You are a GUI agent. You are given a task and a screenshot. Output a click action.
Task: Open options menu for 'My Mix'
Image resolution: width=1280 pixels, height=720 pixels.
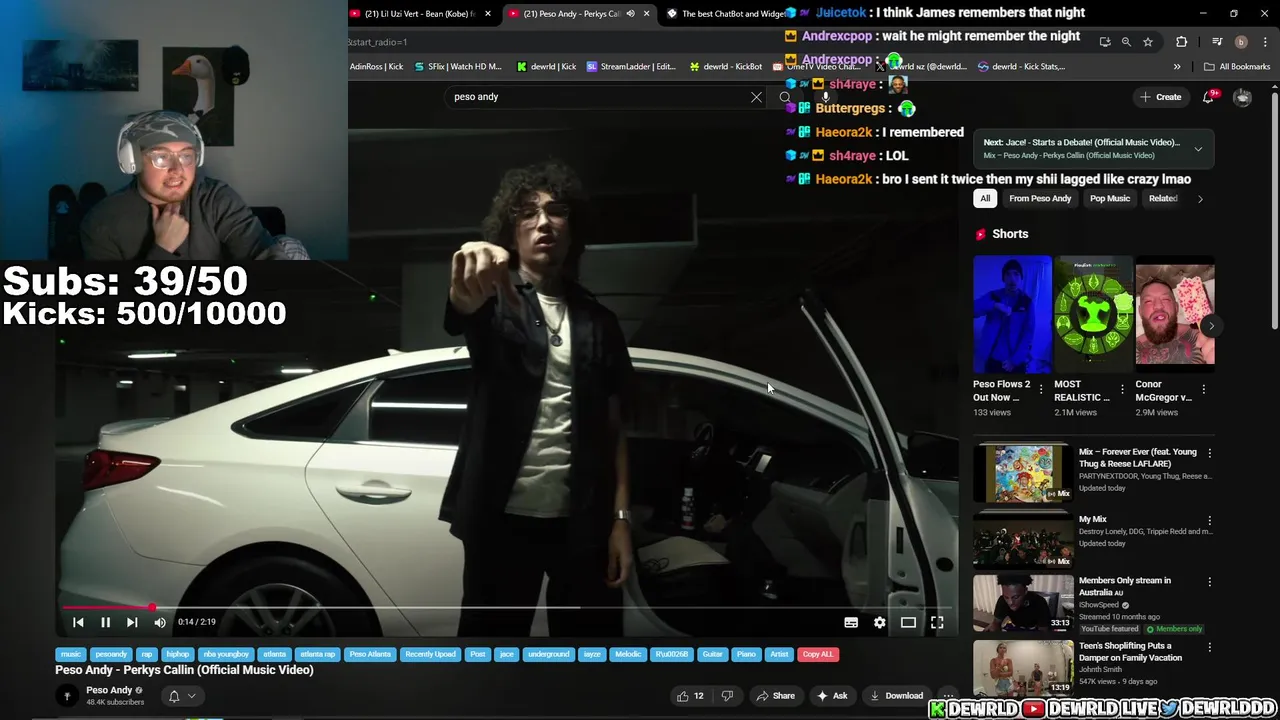(x=1209, y=521)
